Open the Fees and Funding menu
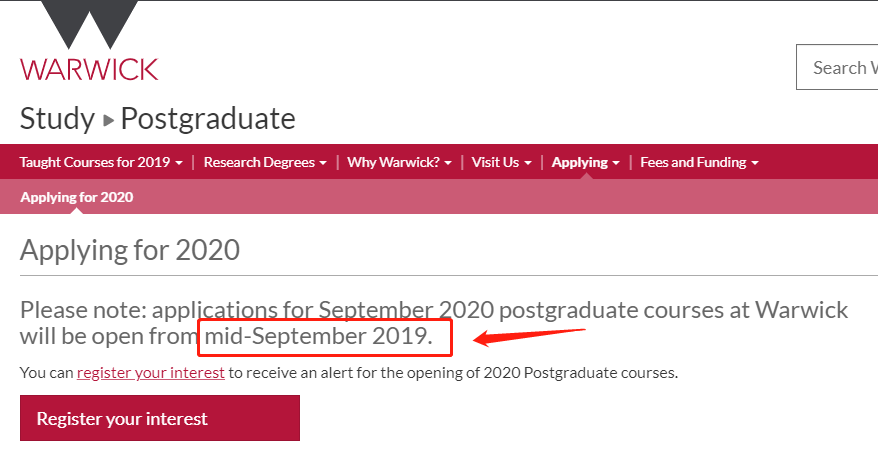Viewport: 878px width, 463px height. click(693, 162)
